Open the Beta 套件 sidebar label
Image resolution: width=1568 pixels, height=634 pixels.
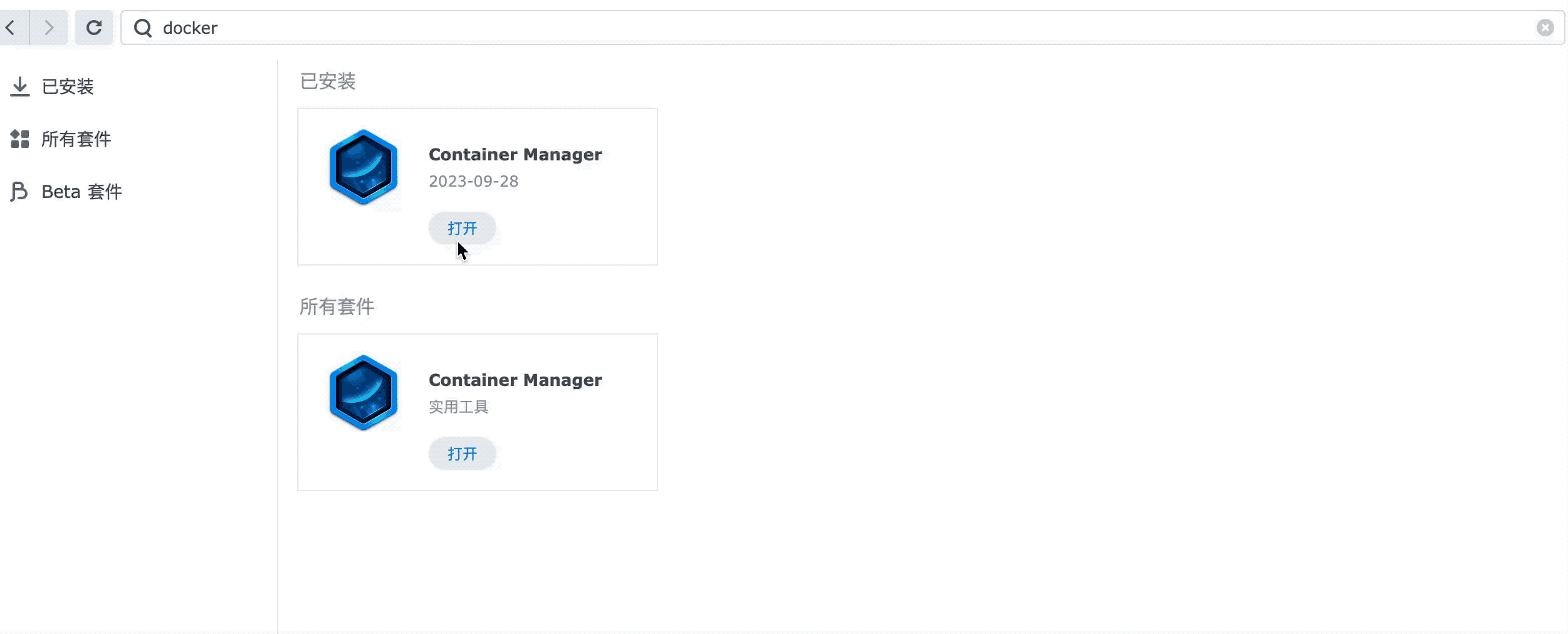pyautogui.click(x=82, y=192)
